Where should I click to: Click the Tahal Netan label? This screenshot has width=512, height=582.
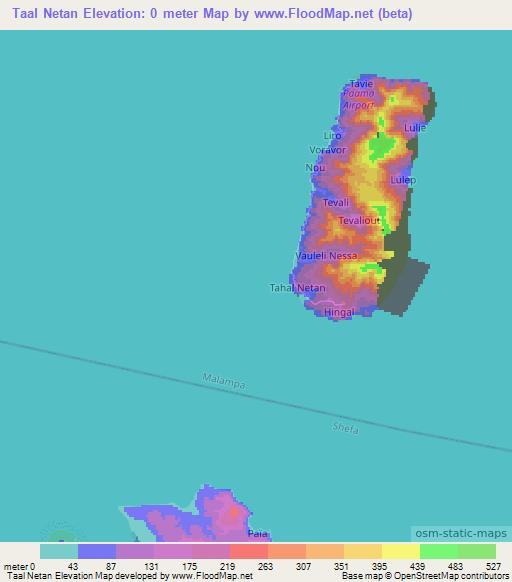point(297,288)
